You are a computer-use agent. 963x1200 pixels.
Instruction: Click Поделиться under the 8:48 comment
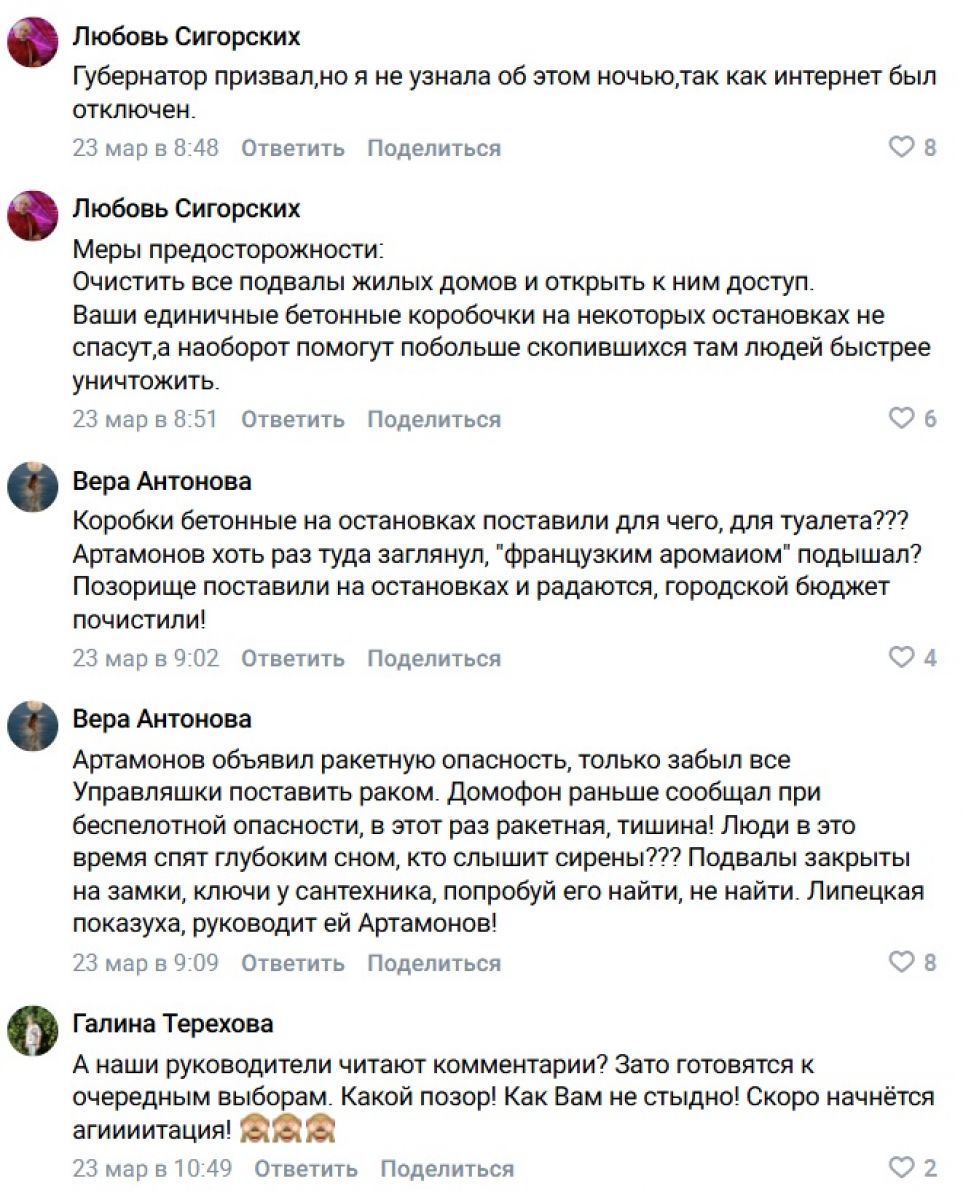(x=434, y=149)
